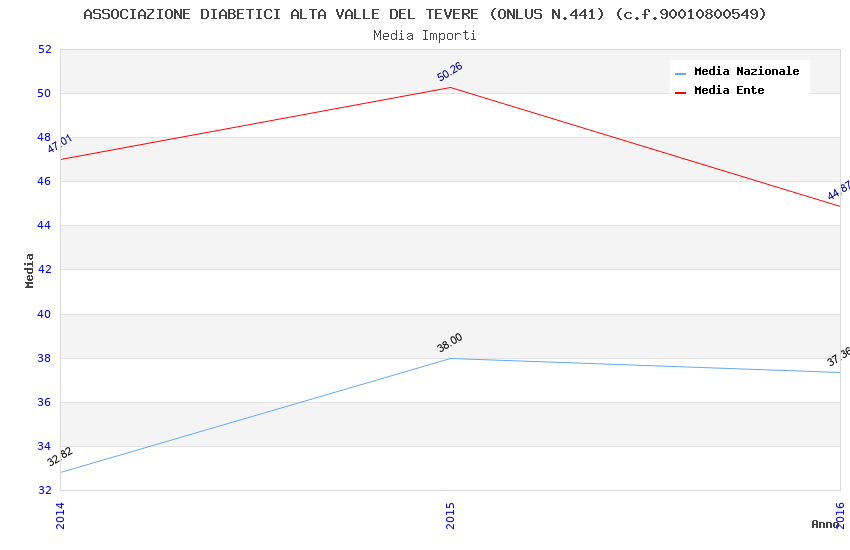The height and width of the screenshot is (550, 850).
Task: Click the 40 y-axis tick label
Action: click(44, 314)
